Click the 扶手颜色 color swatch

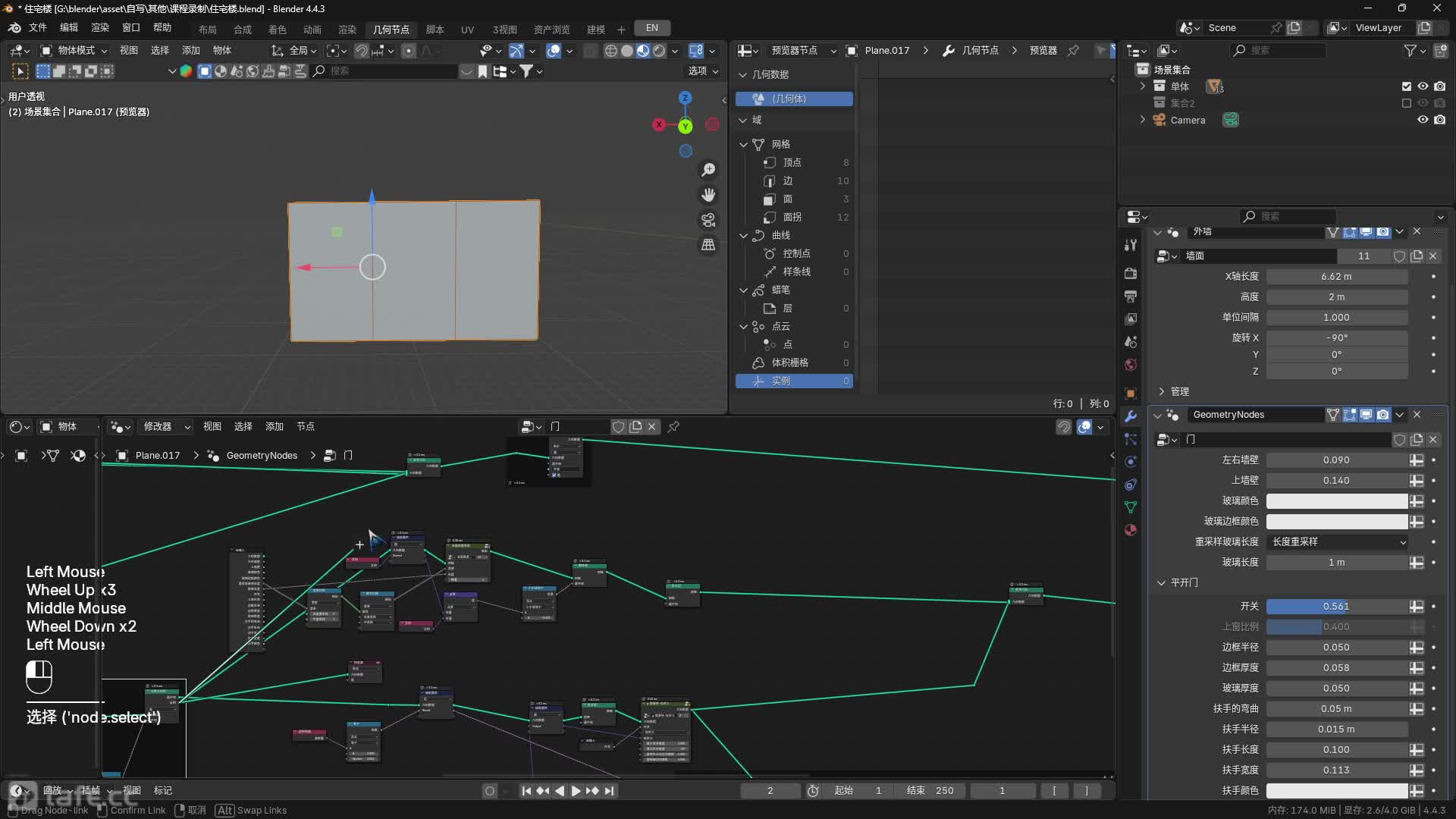pyautogui.click(x=1337, y=791)
